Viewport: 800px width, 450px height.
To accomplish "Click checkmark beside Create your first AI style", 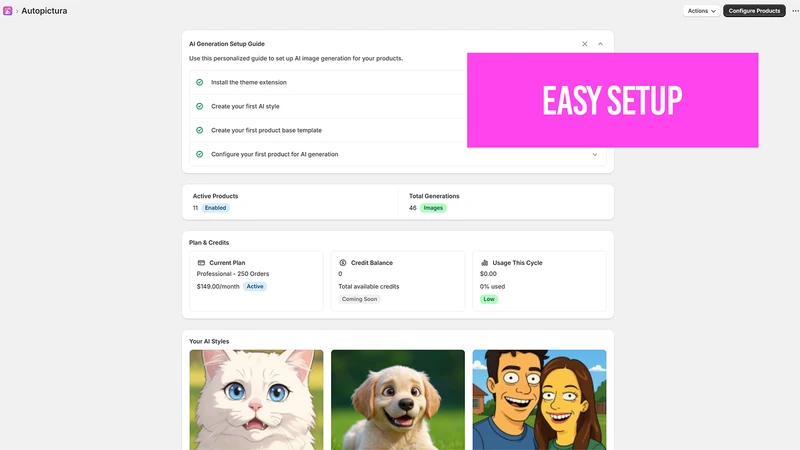I will tap(199, 106).
